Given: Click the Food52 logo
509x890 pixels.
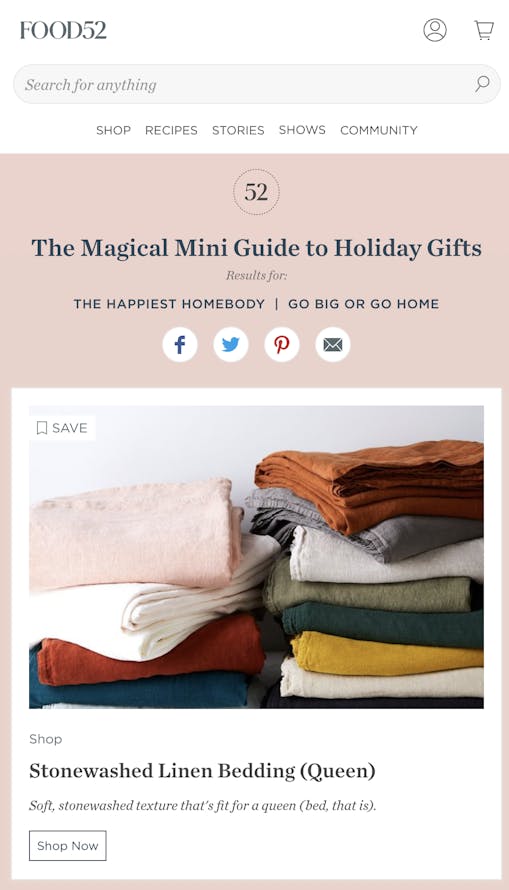Looking at the screenshot, I should point(63,30).
